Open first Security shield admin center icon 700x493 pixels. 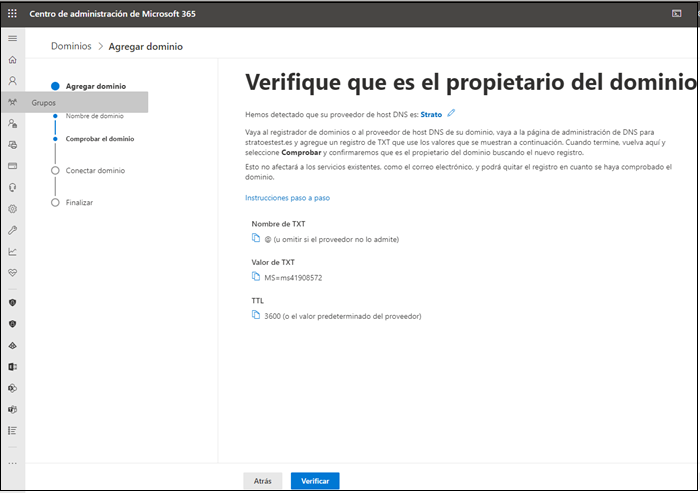pos(12,303)
